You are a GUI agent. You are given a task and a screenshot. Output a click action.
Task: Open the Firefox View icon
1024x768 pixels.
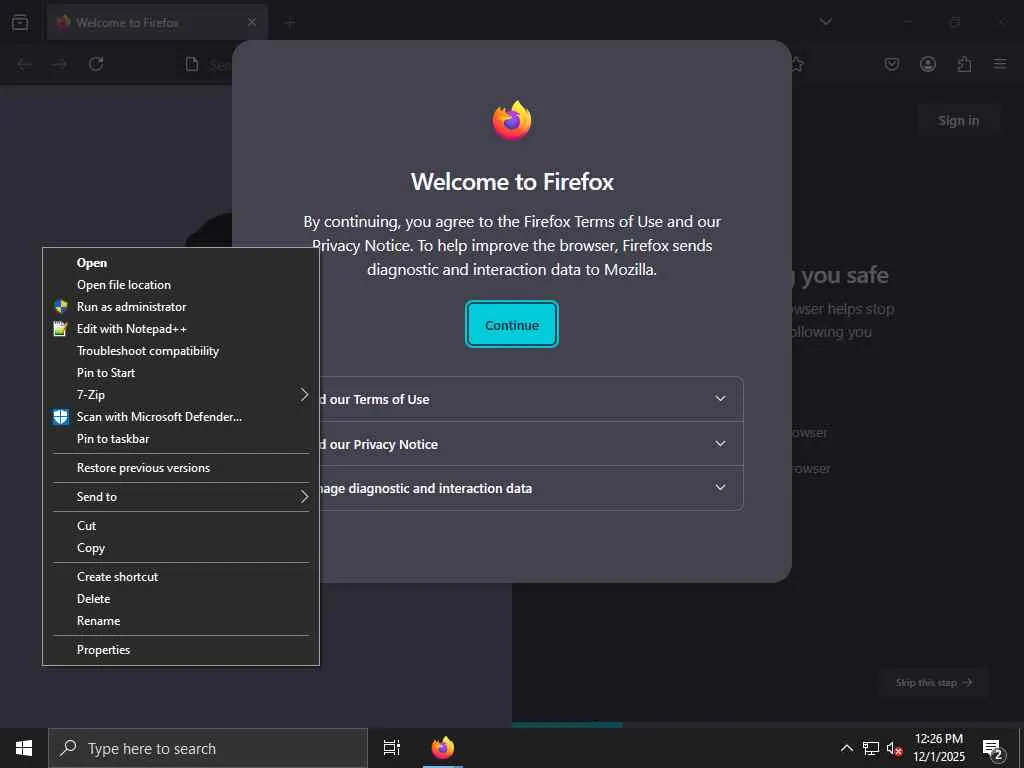20,22
